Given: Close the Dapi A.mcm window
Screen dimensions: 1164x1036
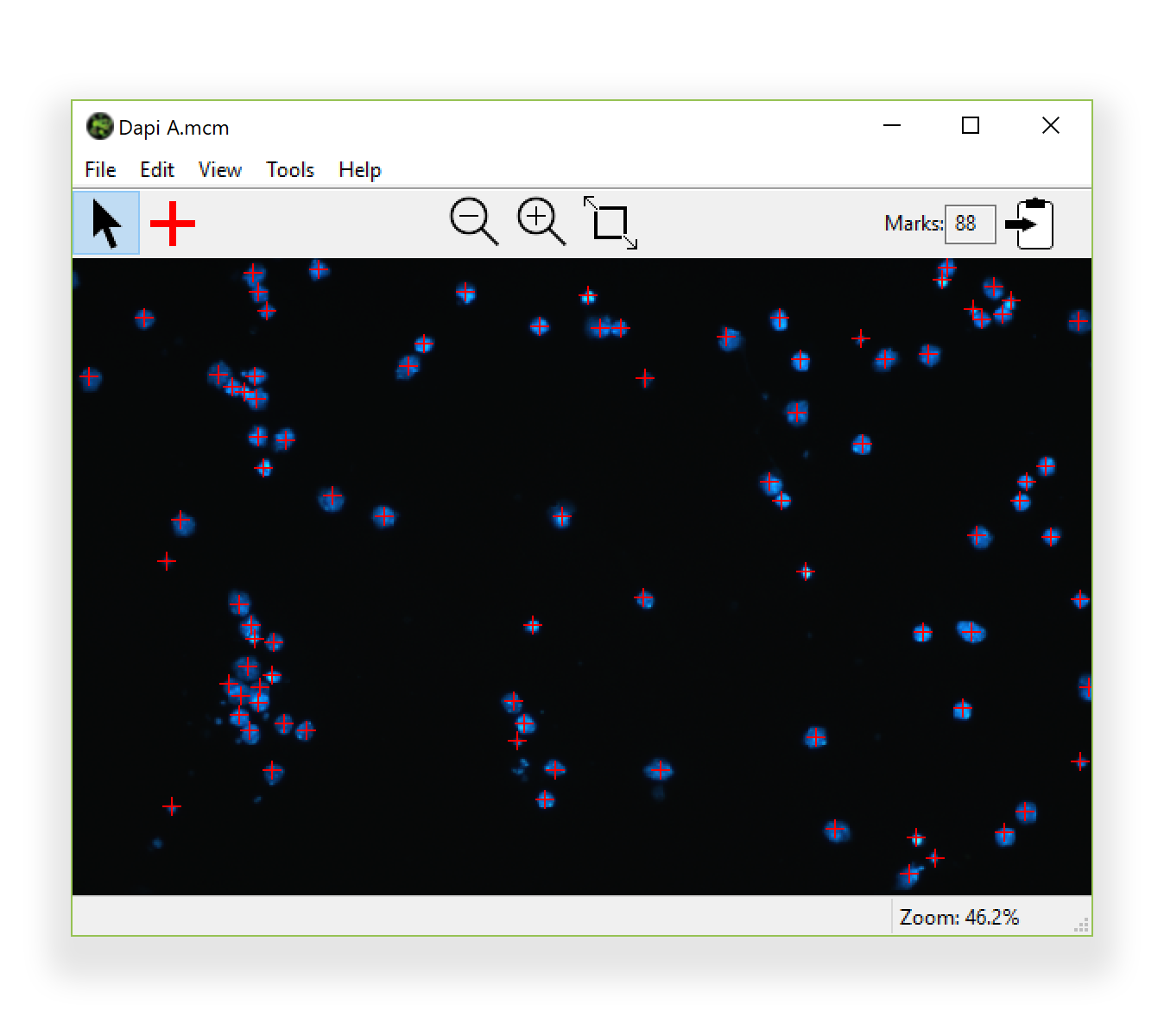Looking at the screenshot, I should point(1051,126).
